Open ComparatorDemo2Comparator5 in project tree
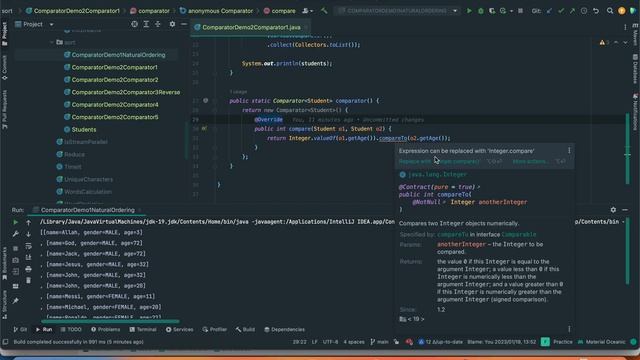640x360 pixels. 111,117
